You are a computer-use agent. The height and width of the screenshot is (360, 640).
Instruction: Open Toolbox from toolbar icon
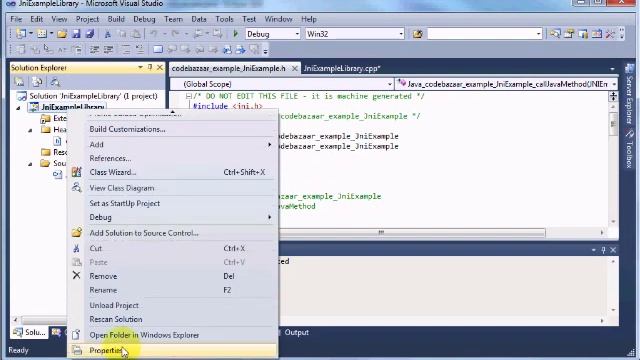[611, 34]
